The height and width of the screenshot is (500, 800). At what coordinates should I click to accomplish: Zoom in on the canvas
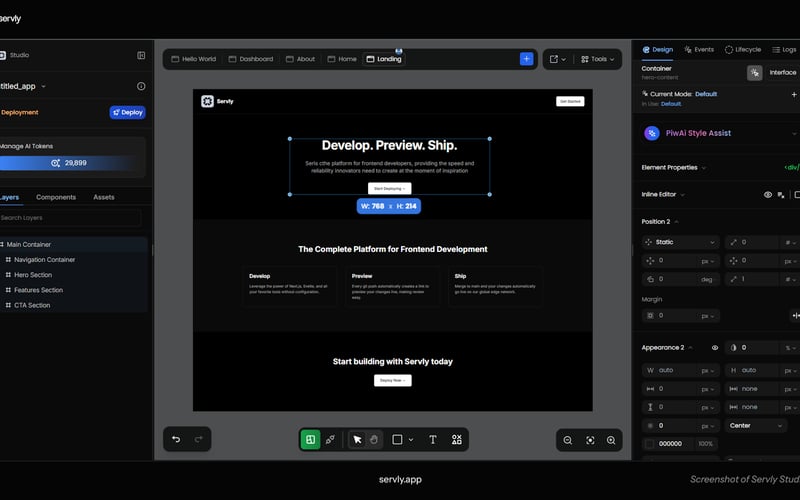pyautogui.click(x=611, y=440)
